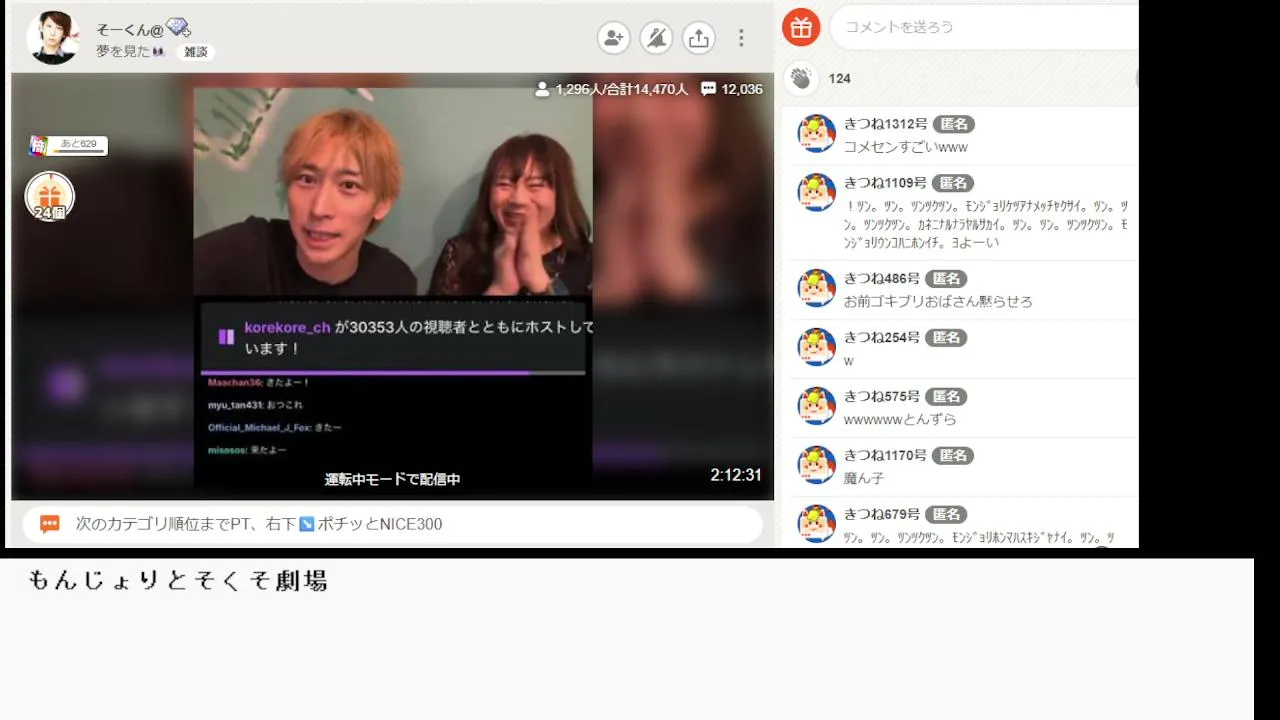This screenshot has width=1280, height=720.
Task: Open きつね486号 user avatar
Action: pyautogui.click(x=816, y=287)
